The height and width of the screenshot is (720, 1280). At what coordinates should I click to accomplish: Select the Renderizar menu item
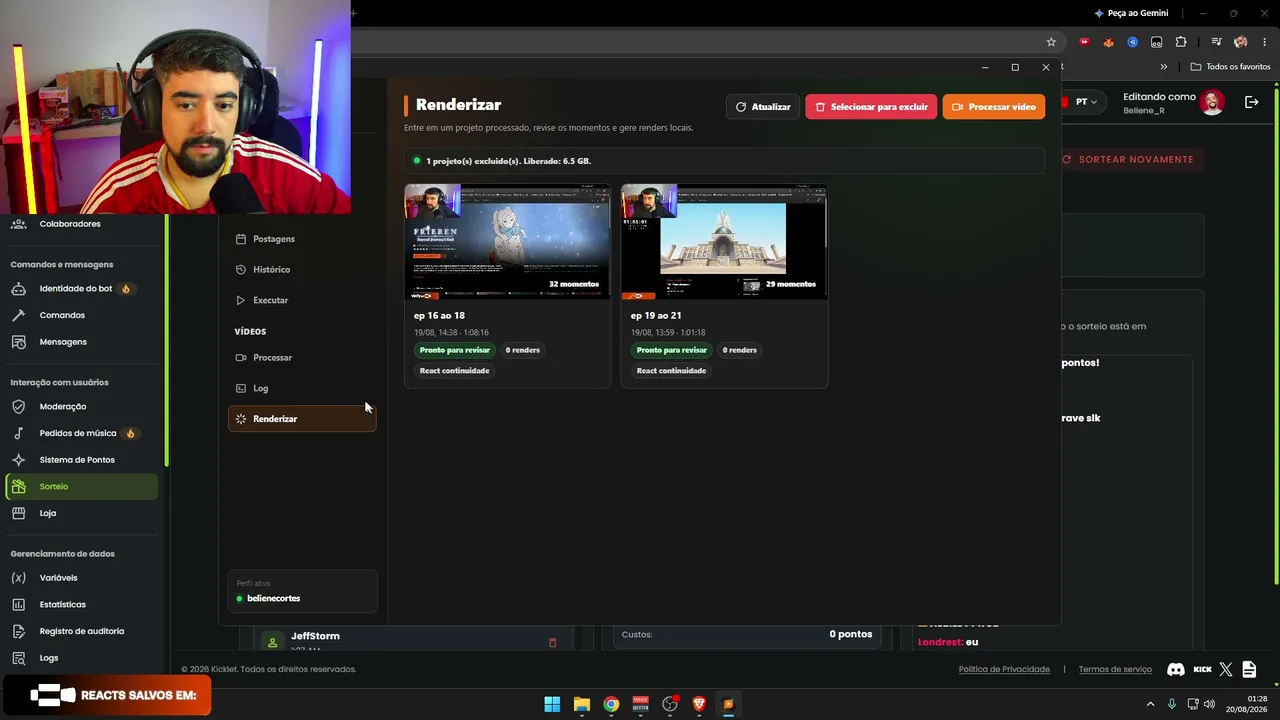[302, 419]
